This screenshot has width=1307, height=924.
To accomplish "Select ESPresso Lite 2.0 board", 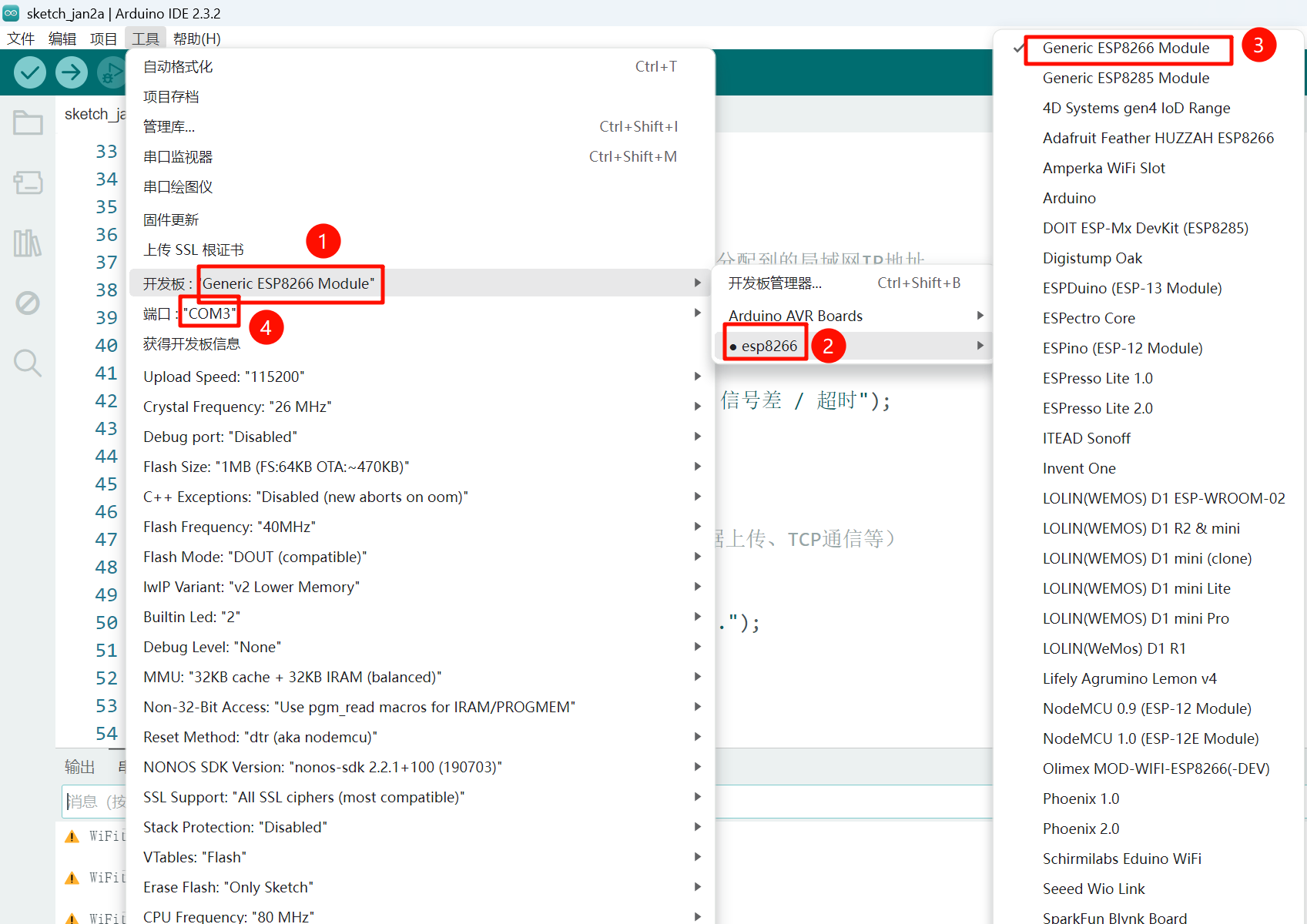I will click(1148, 408).
